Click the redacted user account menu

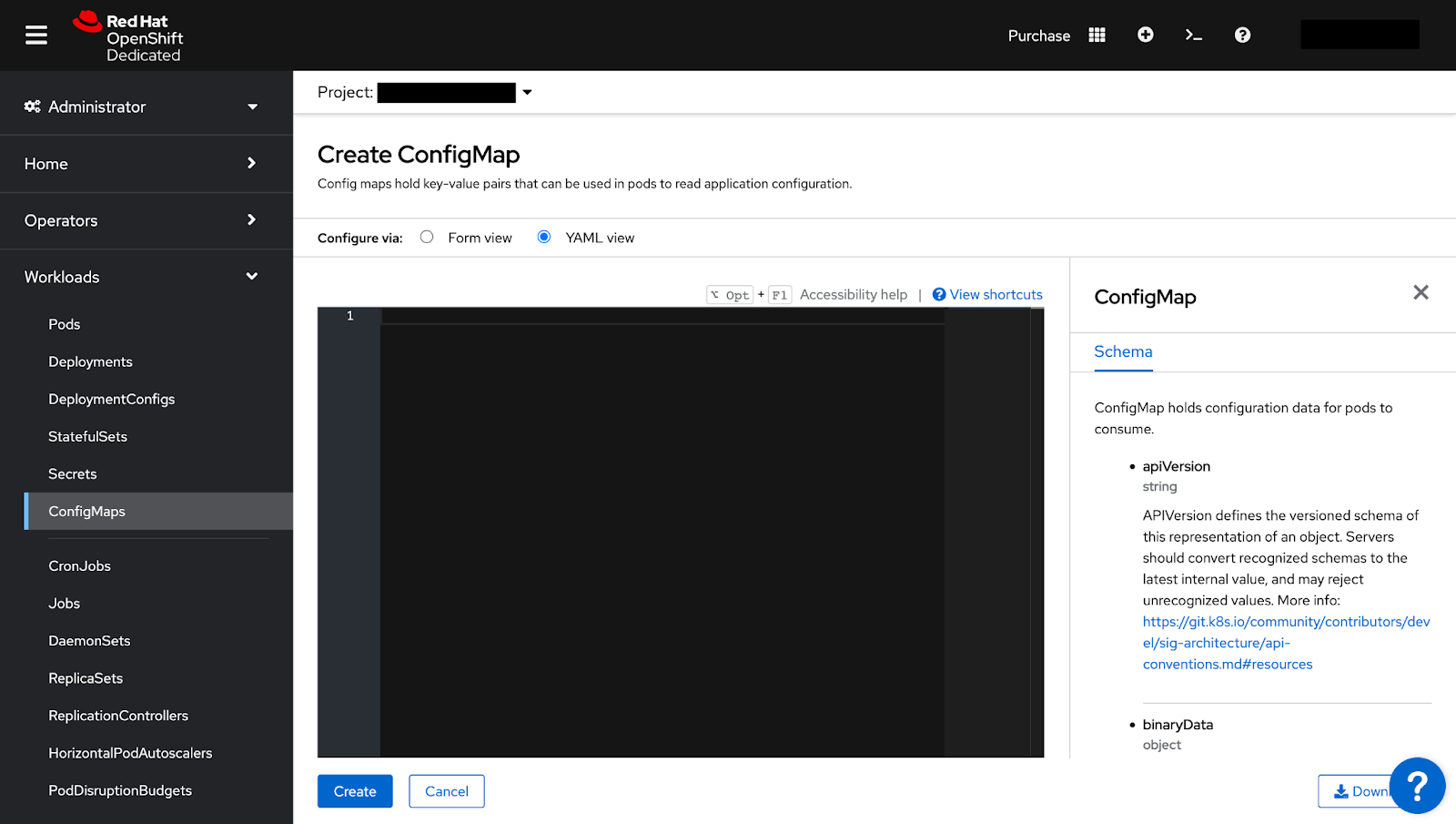pyautogui.click(x=1360, y=35)
